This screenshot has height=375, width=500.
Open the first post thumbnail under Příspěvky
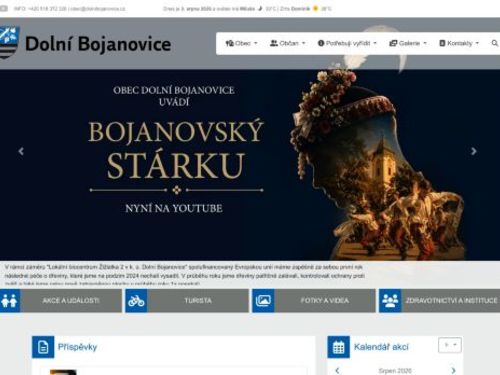click(x=63, y=372)
